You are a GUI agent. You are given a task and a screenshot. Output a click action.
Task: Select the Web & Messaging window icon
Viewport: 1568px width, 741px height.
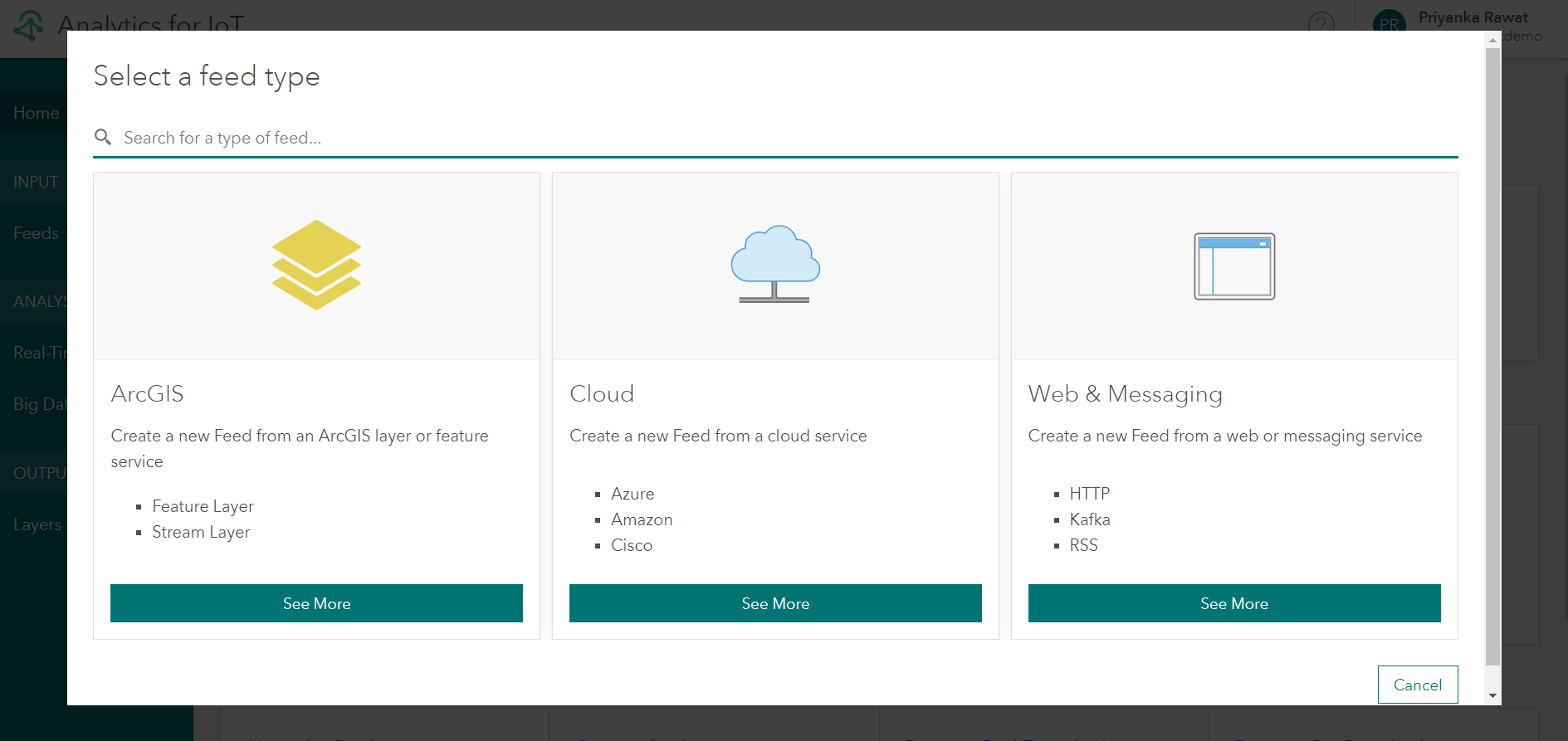click(x=1234, y=266)
